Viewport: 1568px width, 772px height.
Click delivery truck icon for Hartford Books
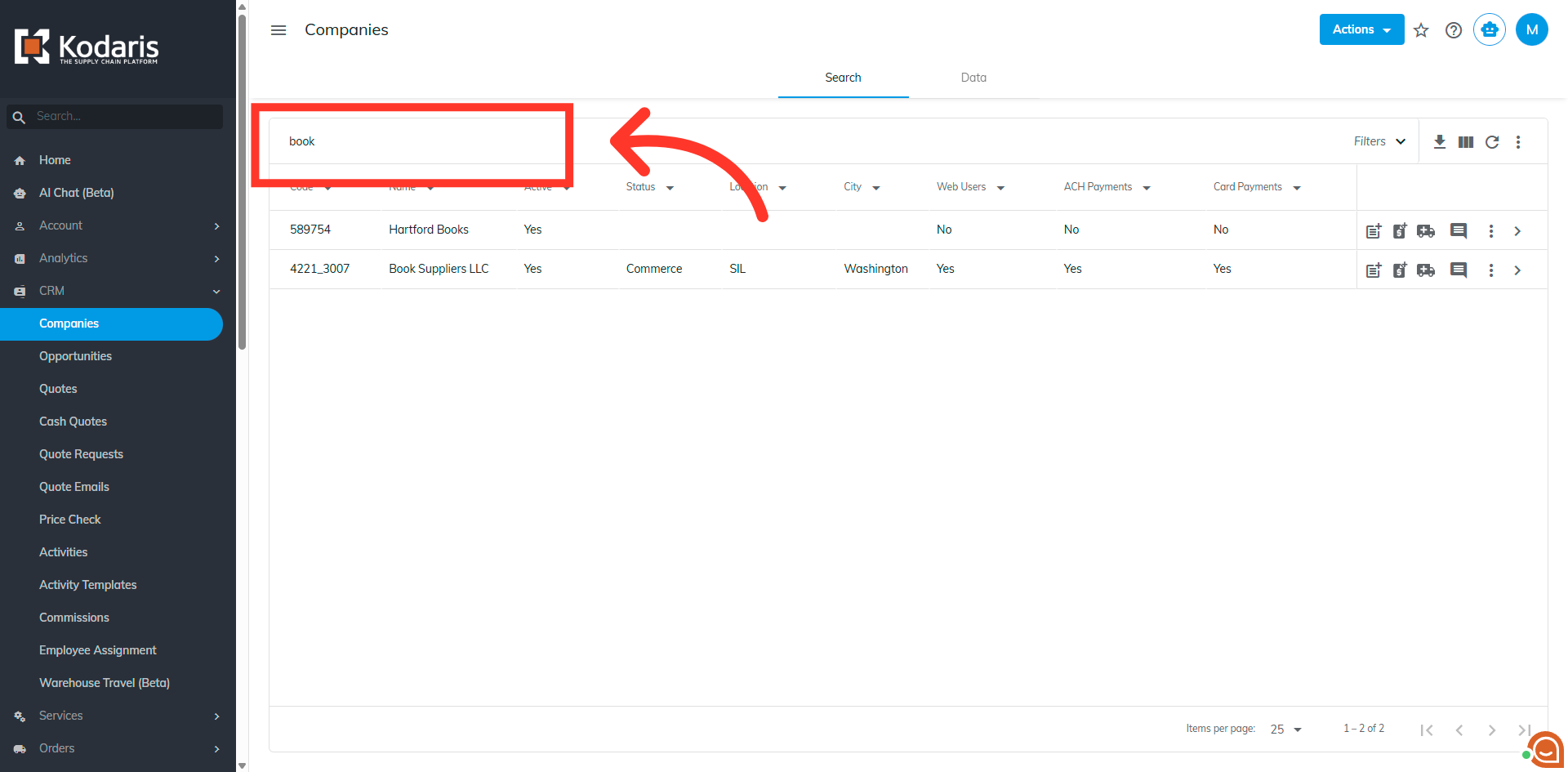click(1426, 231)
